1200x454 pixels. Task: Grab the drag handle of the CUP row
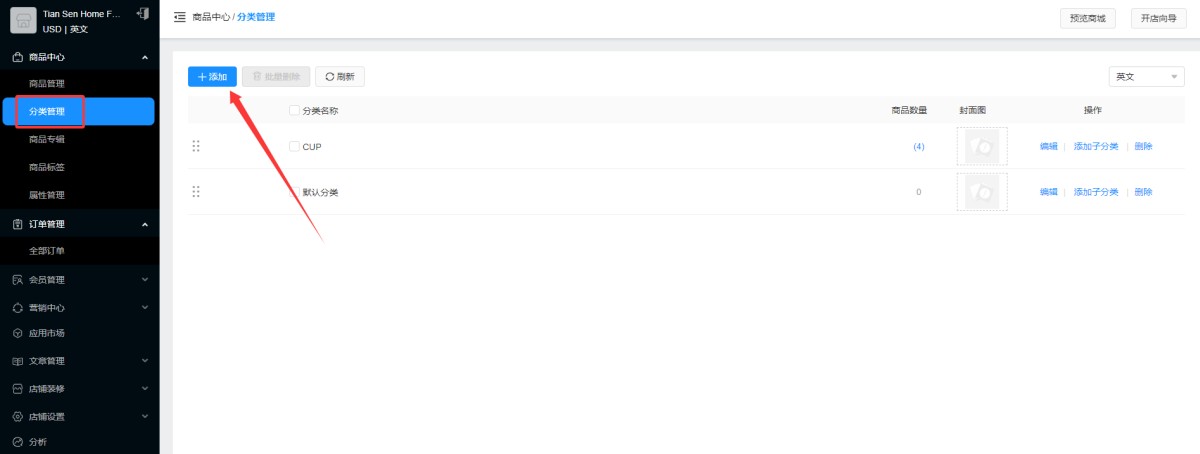click(196, 146)
